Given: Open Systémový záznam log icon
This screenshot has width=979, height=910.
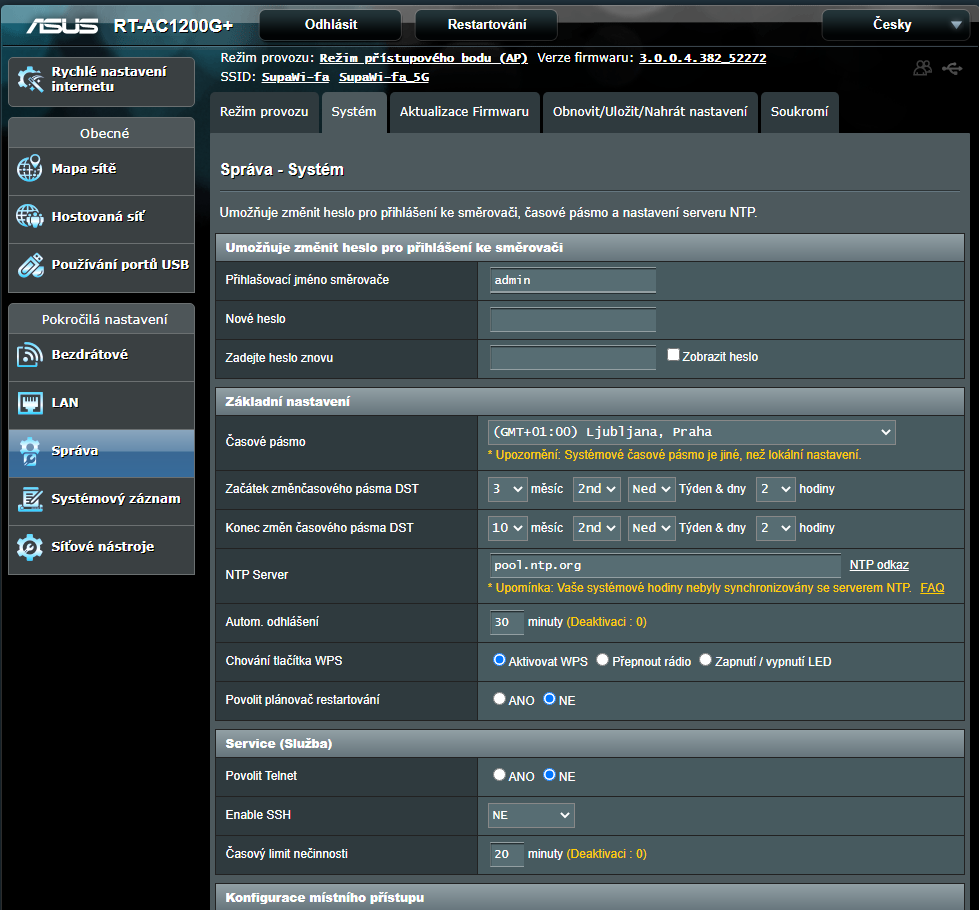Looking at the screenshot, I should [30, 499].
